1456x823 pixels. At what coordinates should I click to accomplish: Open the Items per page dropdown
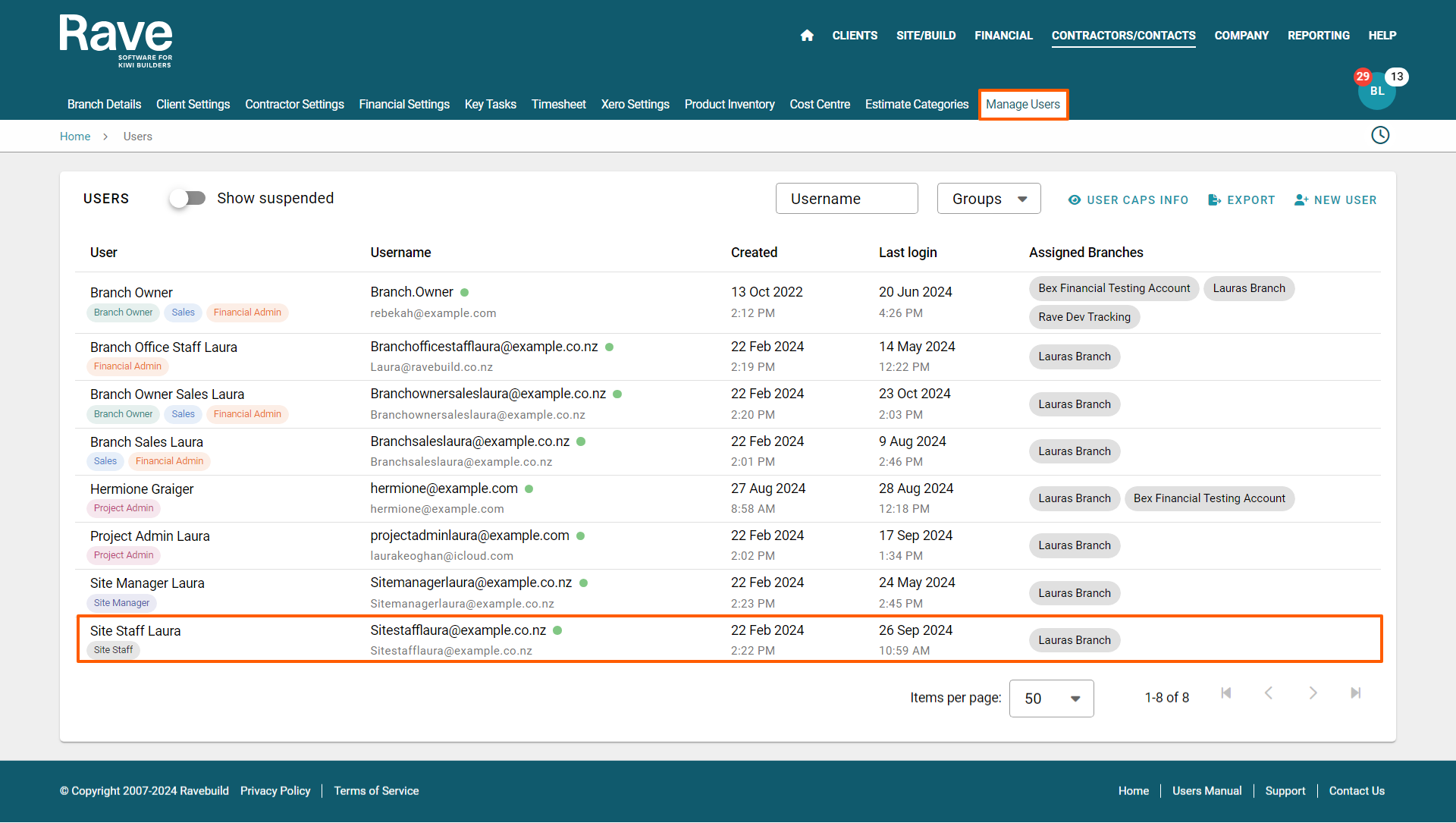[x=1051, y=699]
